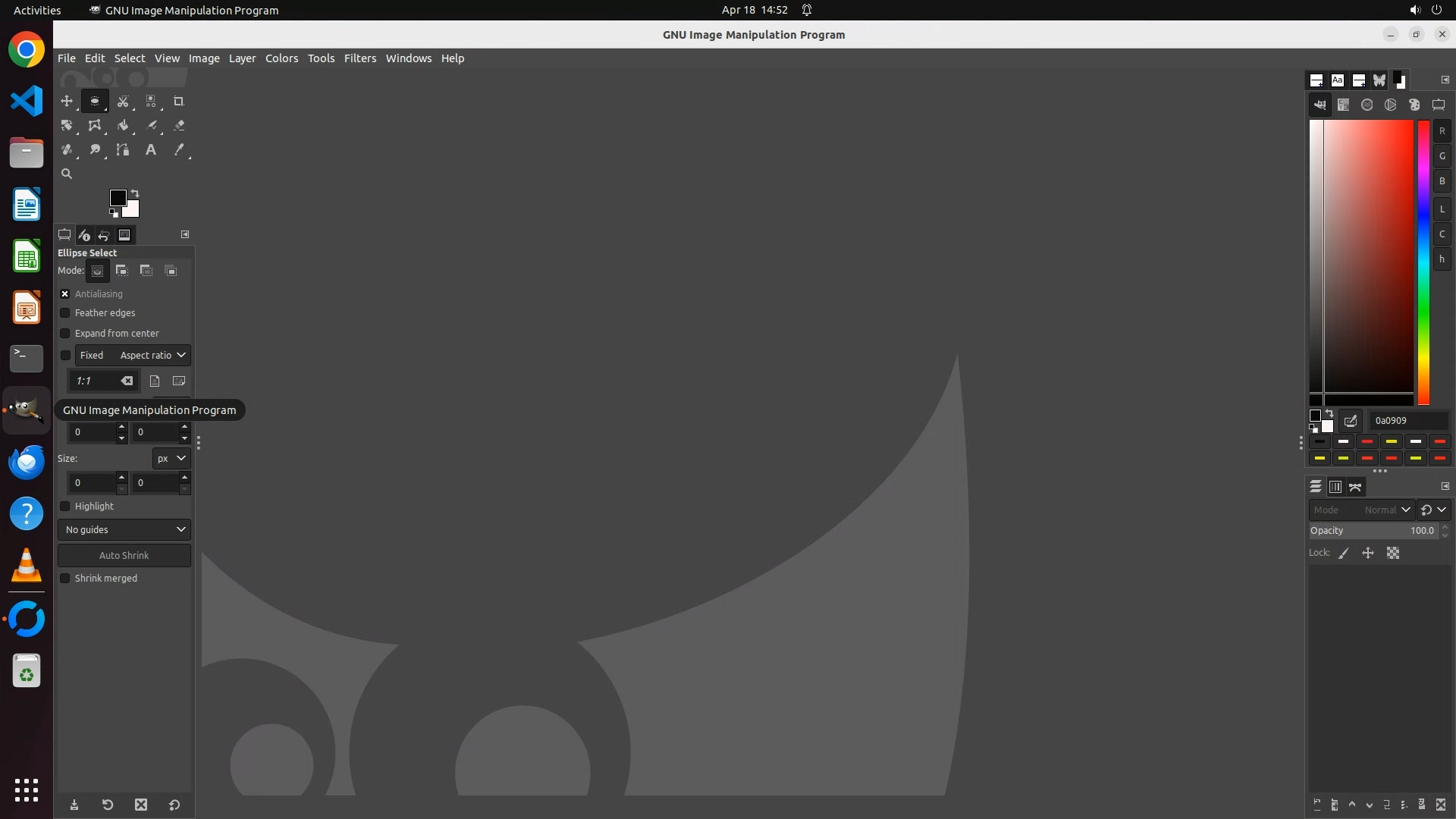Select the Bucket Fill tool
Viewport: 1456px width, 819px height.
(123, 125)
